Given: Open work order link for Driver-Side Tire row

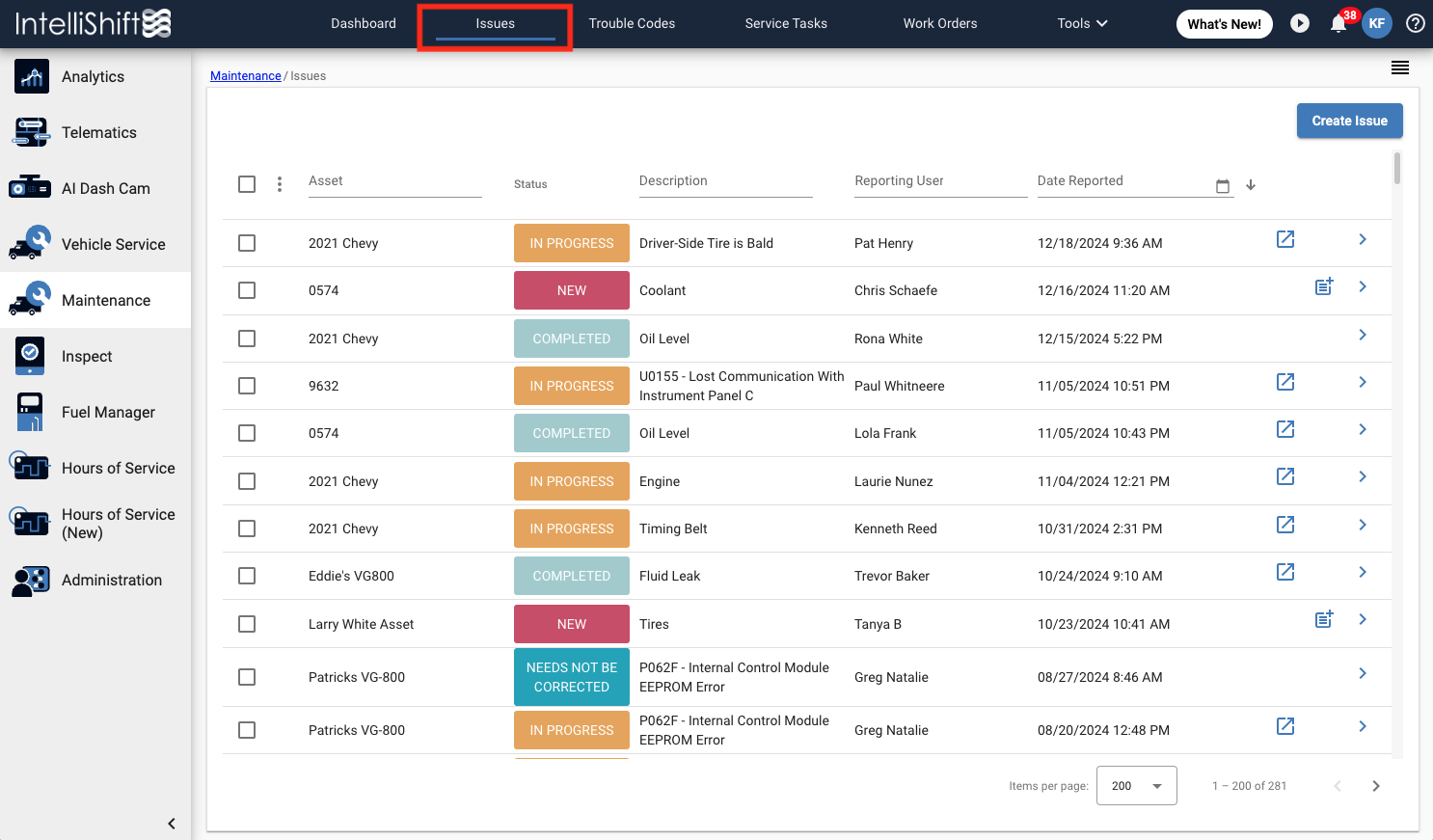Looking at the screenshot, I should pyautogui.click(x=1285, y=239).
